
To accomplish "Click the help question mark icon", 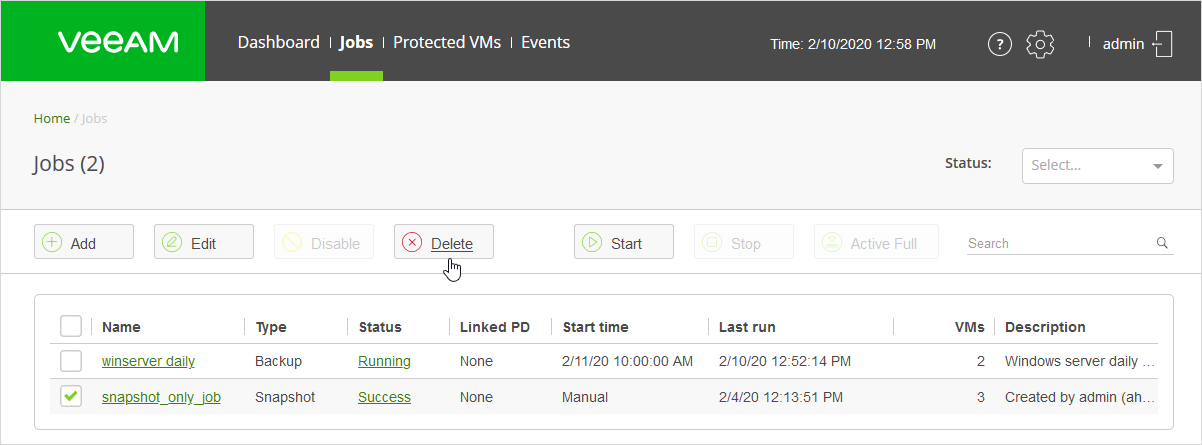I will coord(999,44).
